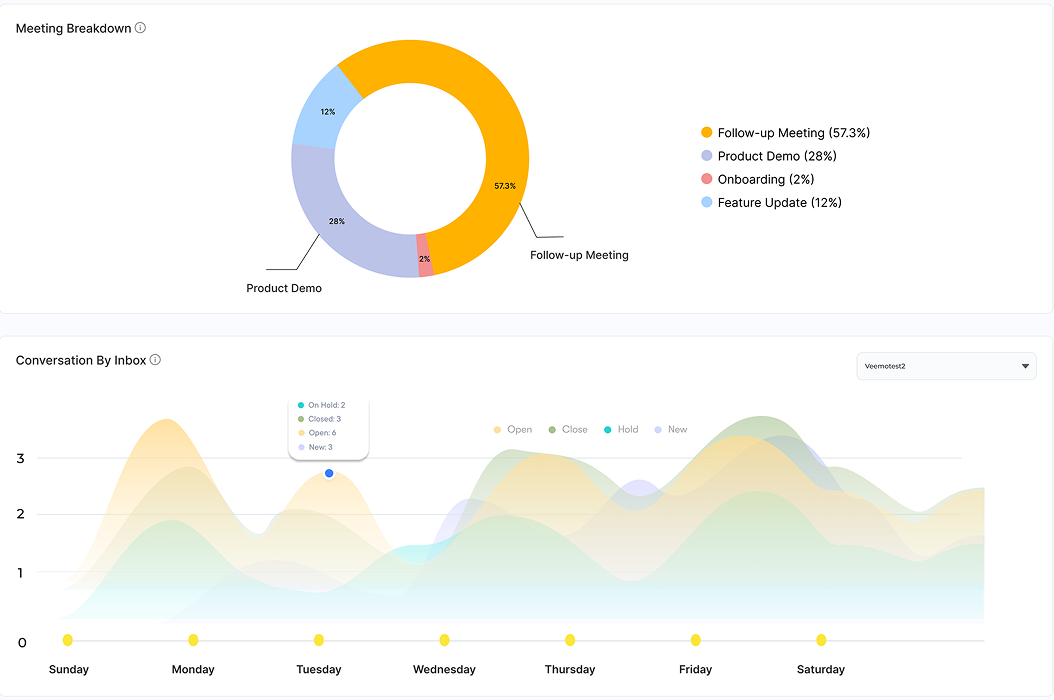The height and width of the screenshot is (700, 1054).
Task: Select the yellow Open legend marker
Action: click(x=497, y=429)
